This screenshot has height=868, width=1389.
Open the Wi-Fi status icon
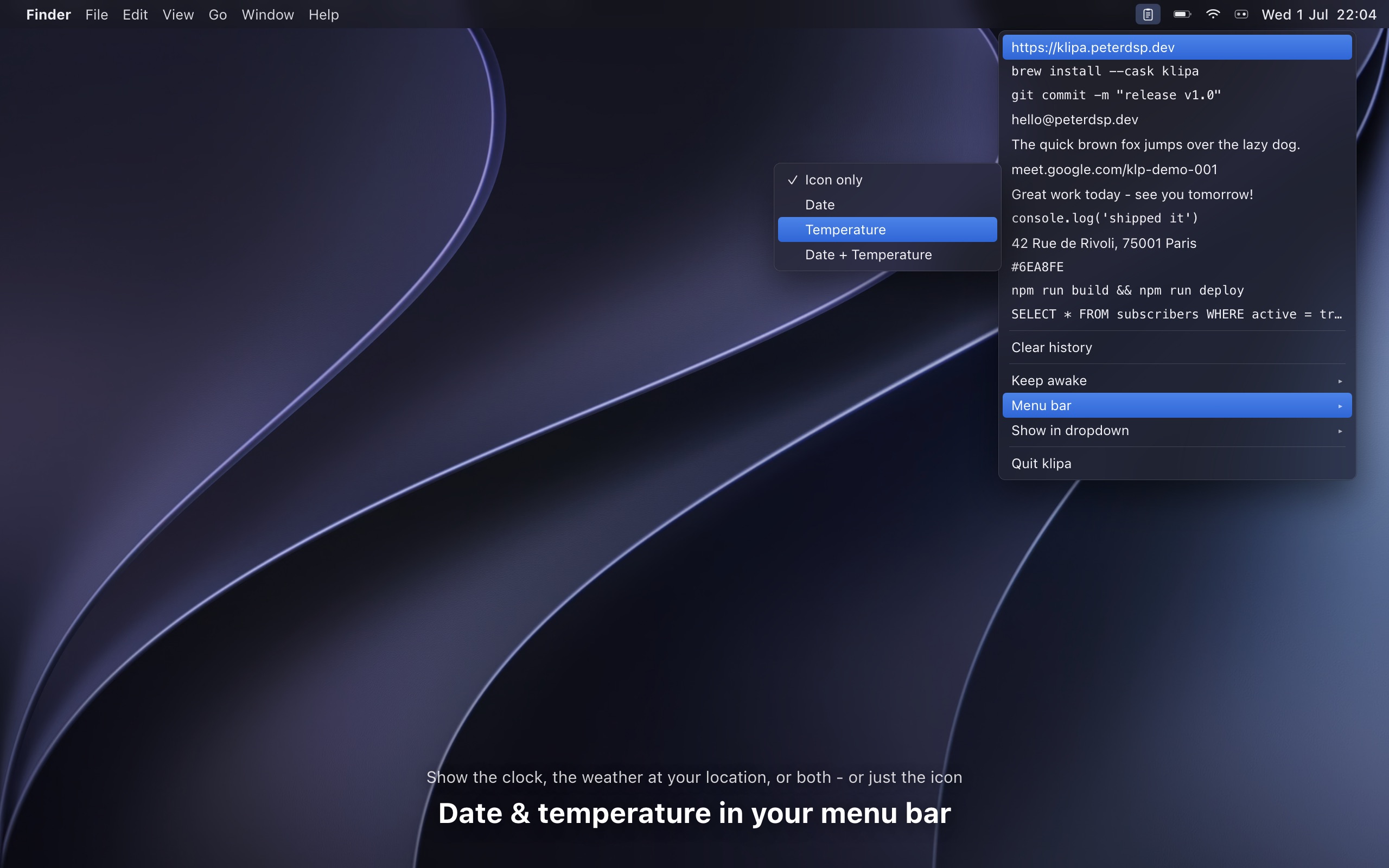[x=1212, y=14]
